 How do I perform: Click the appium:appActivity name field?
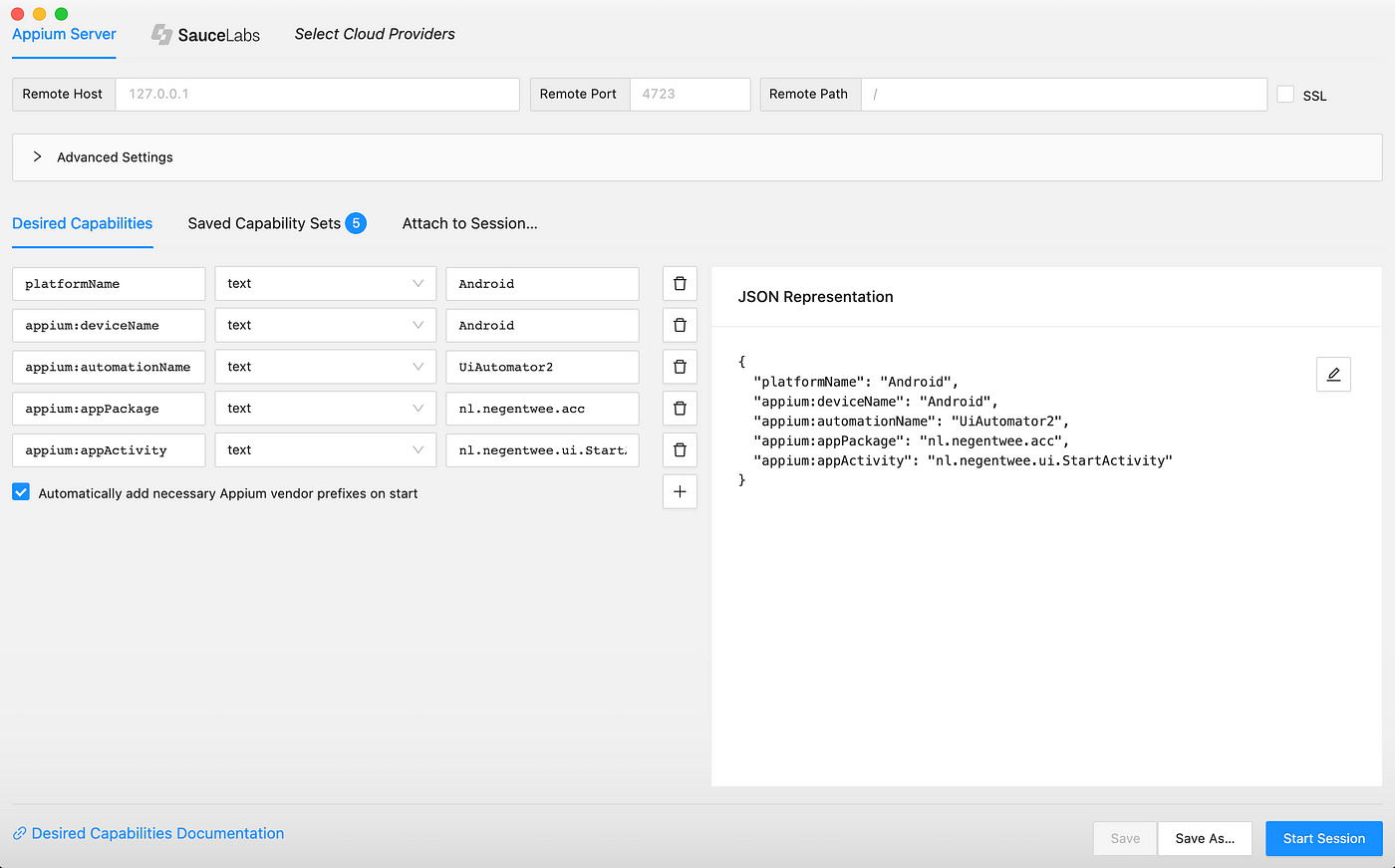point(109,450)
